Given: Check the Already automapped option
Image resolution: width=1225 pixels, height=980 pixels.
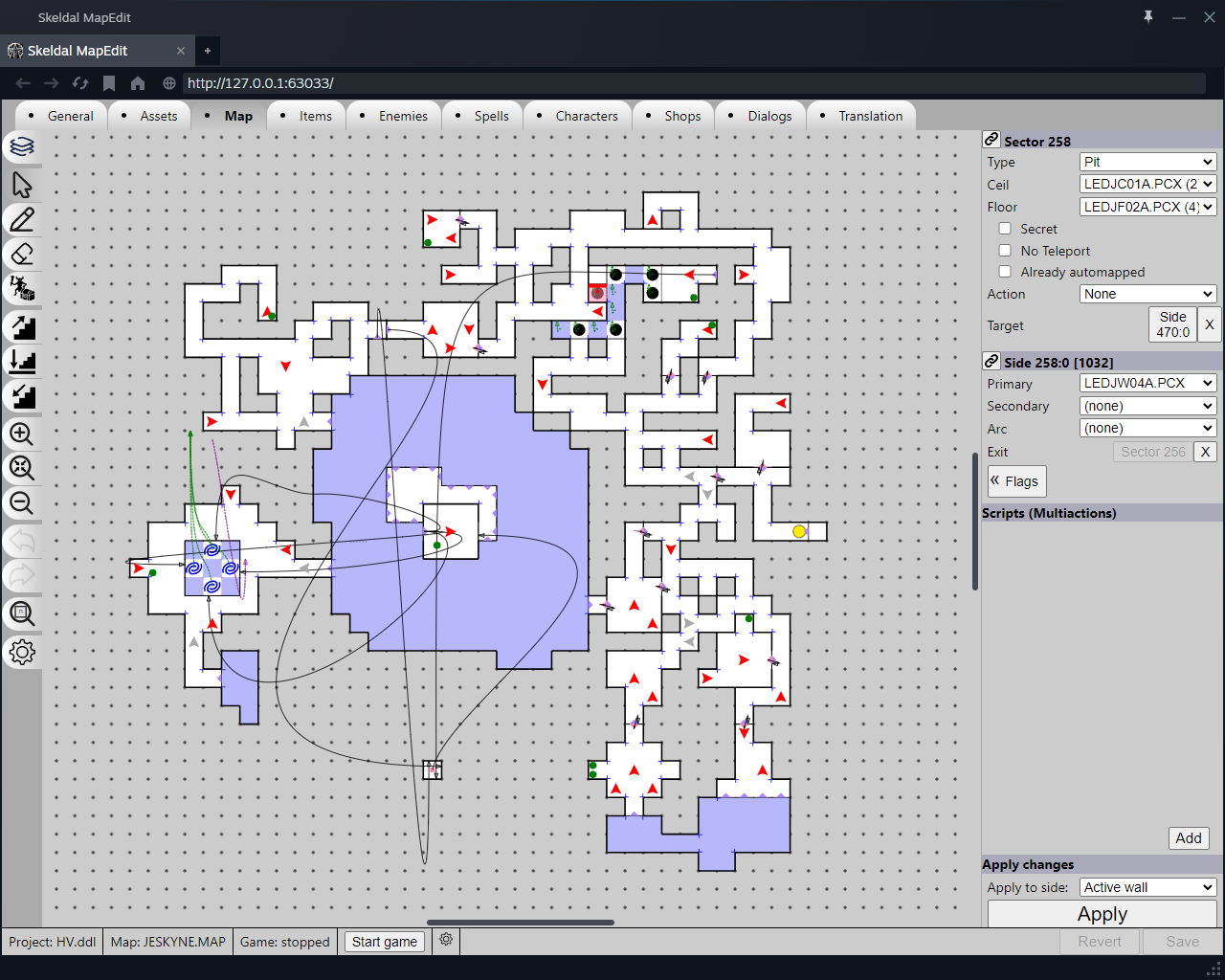Looking at the screenshot, I should (1005, 272).
